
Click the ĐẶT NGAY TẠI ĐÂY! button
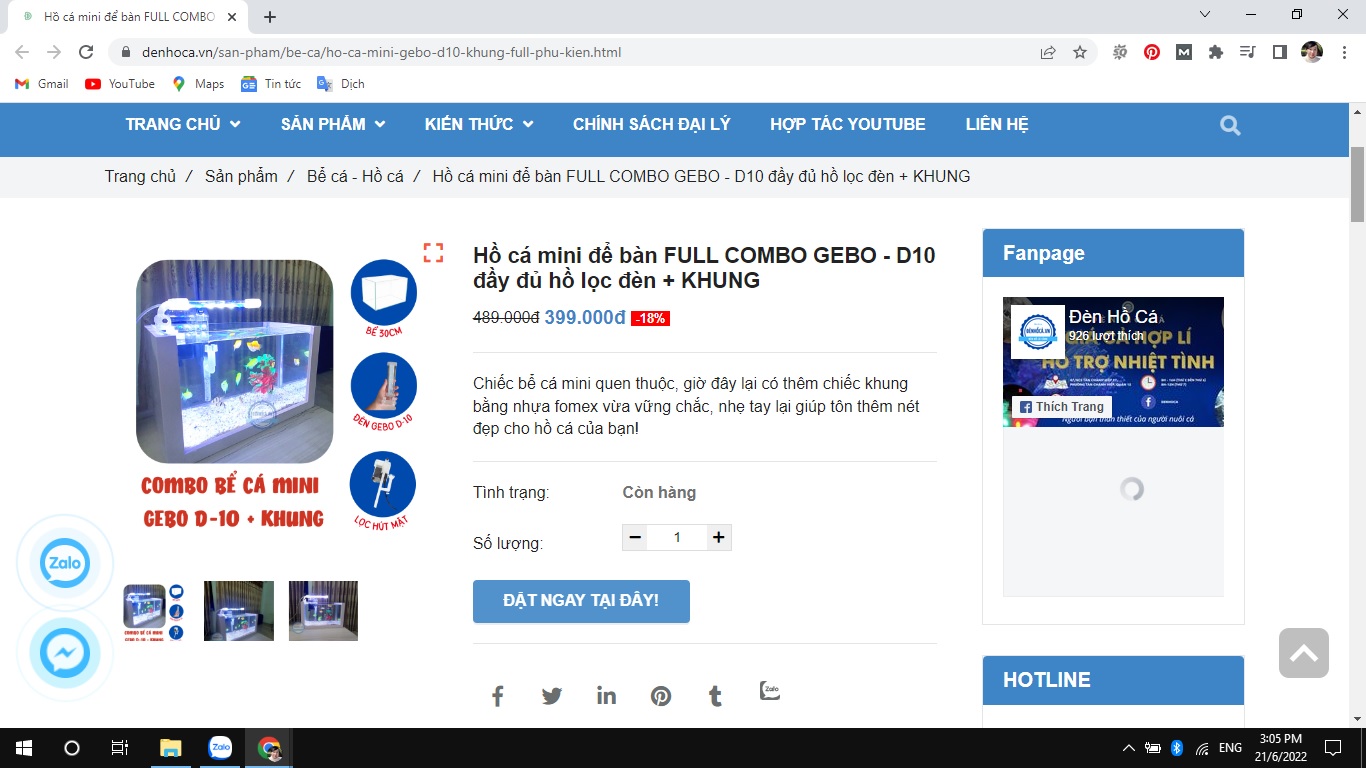[581, 601]
